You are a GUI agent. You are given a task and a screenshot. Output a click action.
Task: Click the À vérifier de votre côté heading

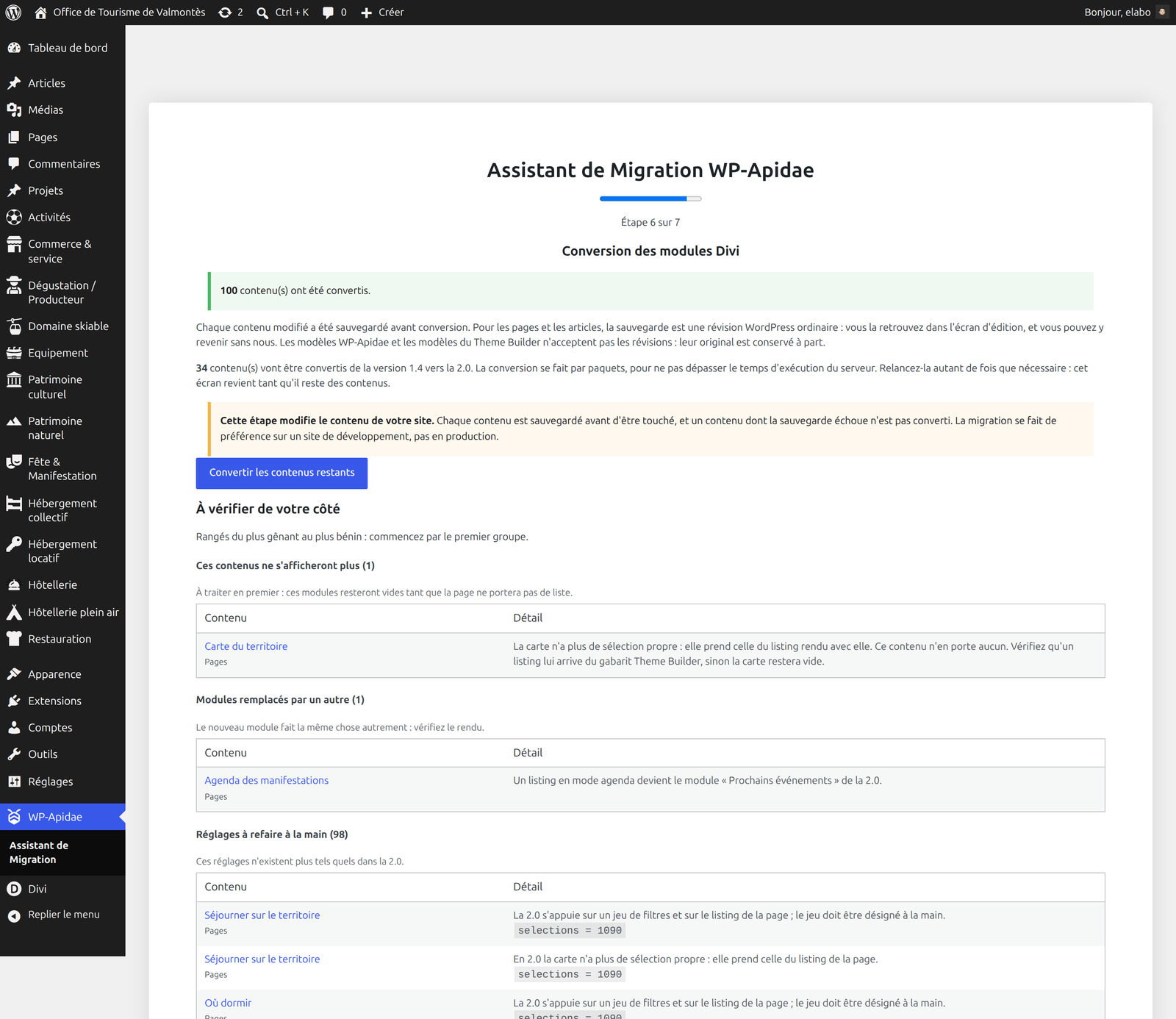click(268, 509)
